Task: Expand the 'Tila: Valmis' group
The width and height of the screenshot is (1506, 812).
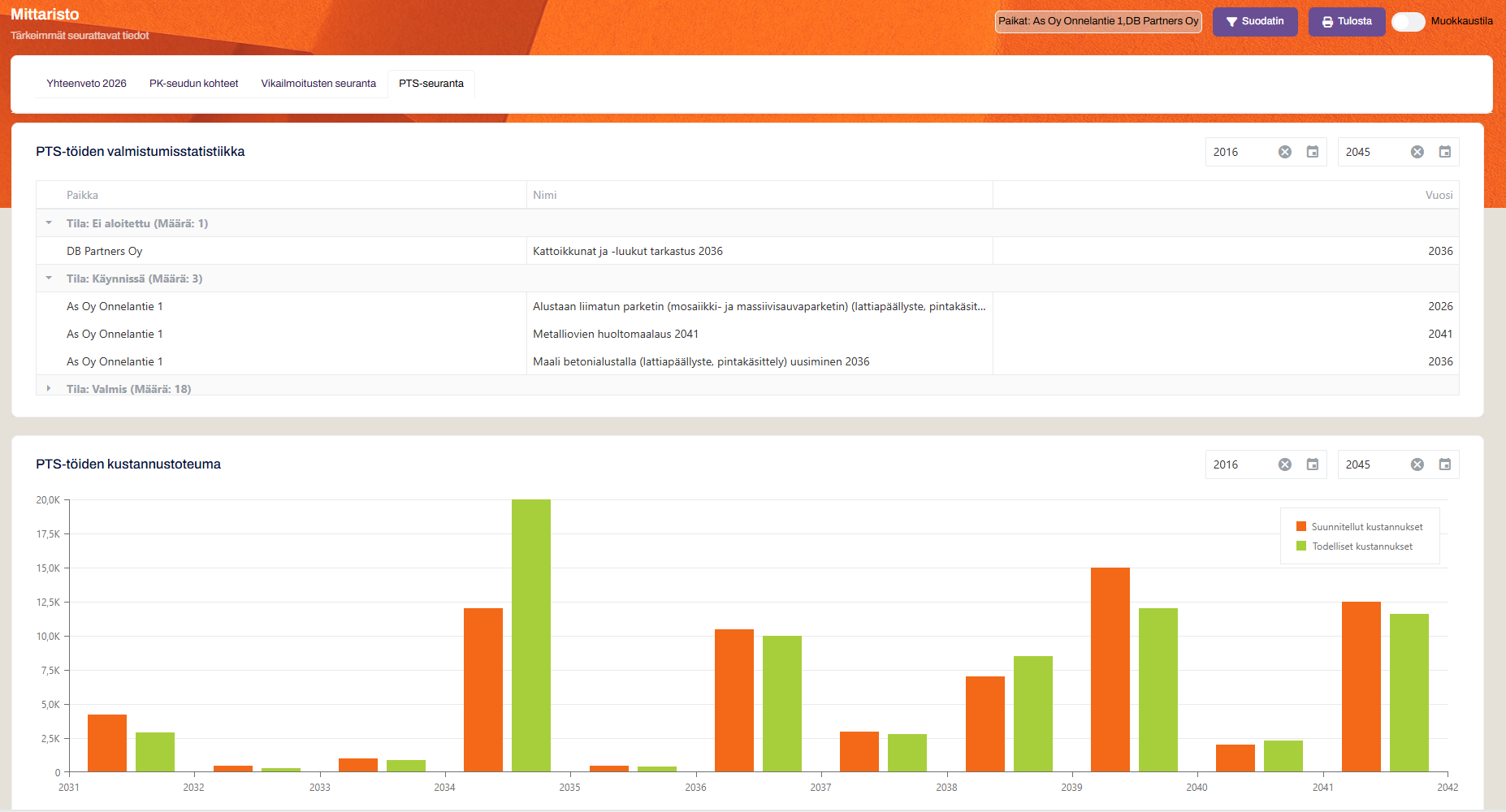Action: tap(49, 389)
